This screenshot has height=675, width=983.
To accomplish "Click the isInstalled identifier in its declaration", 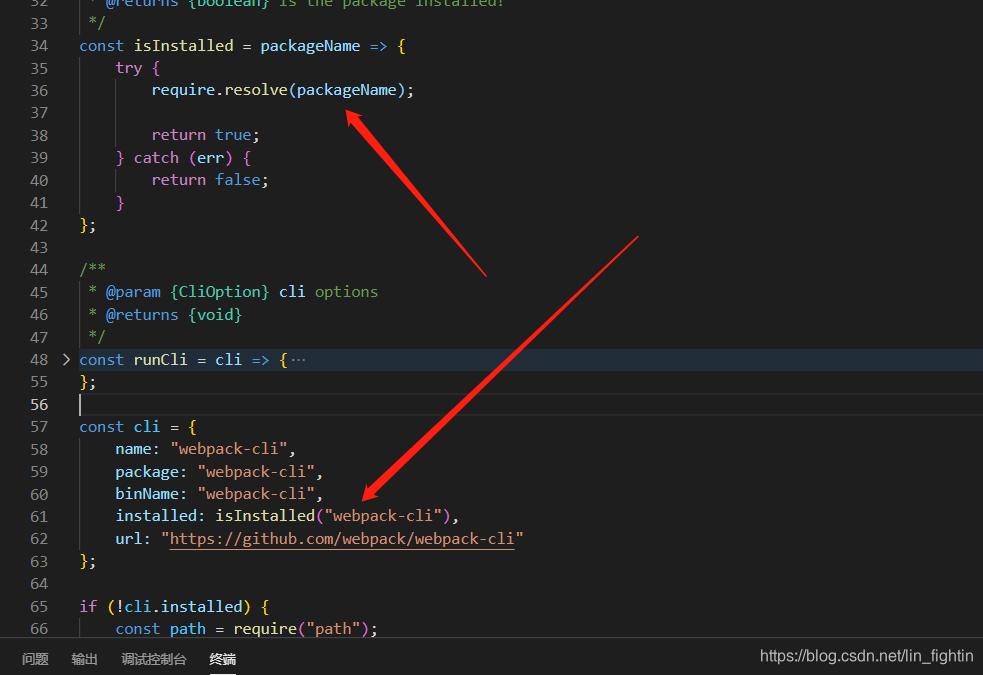I will tap(184, 46).
